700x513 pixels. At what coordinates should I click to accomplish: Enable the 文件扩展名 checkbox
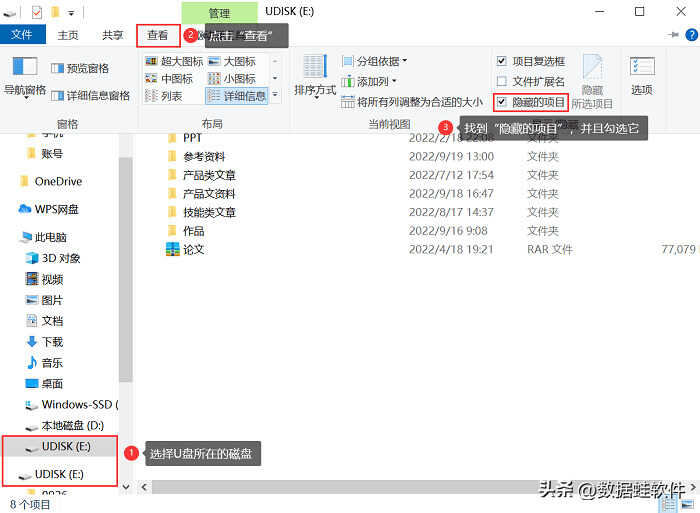click(x=501, y=81)
